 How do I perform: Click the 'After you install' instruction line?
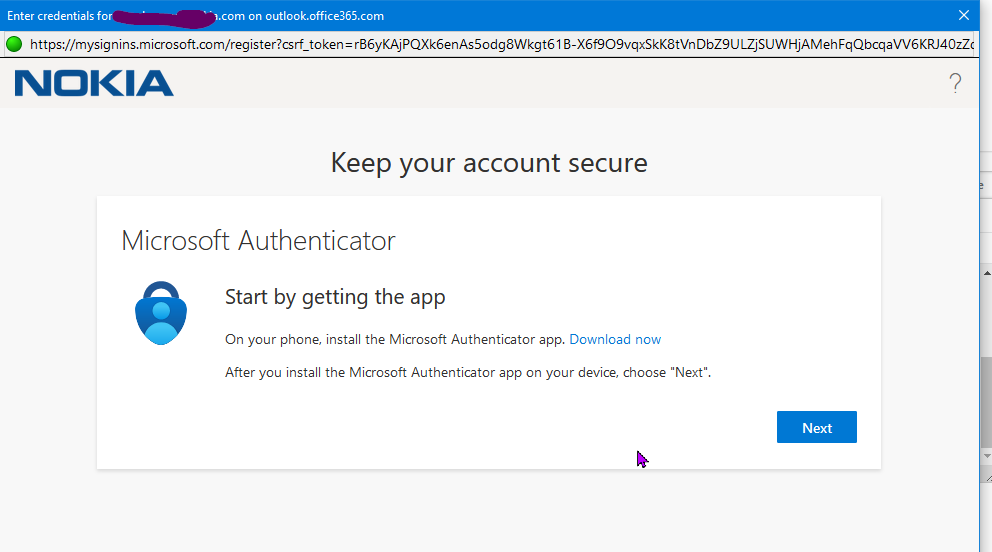[x=468, y=372]
